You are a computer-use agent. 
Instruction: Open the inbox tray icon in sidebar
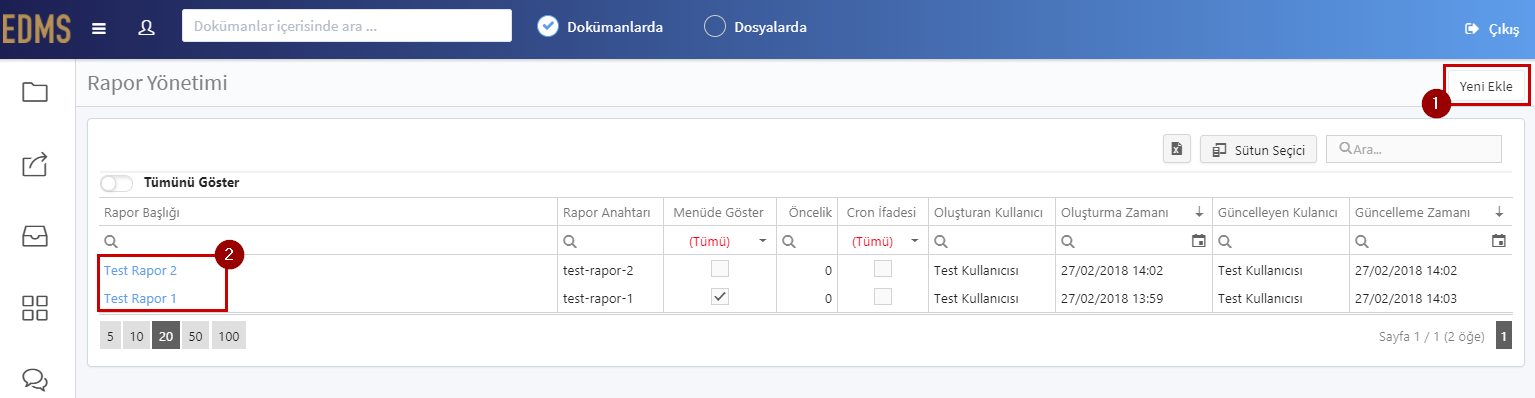click(35, 236)
